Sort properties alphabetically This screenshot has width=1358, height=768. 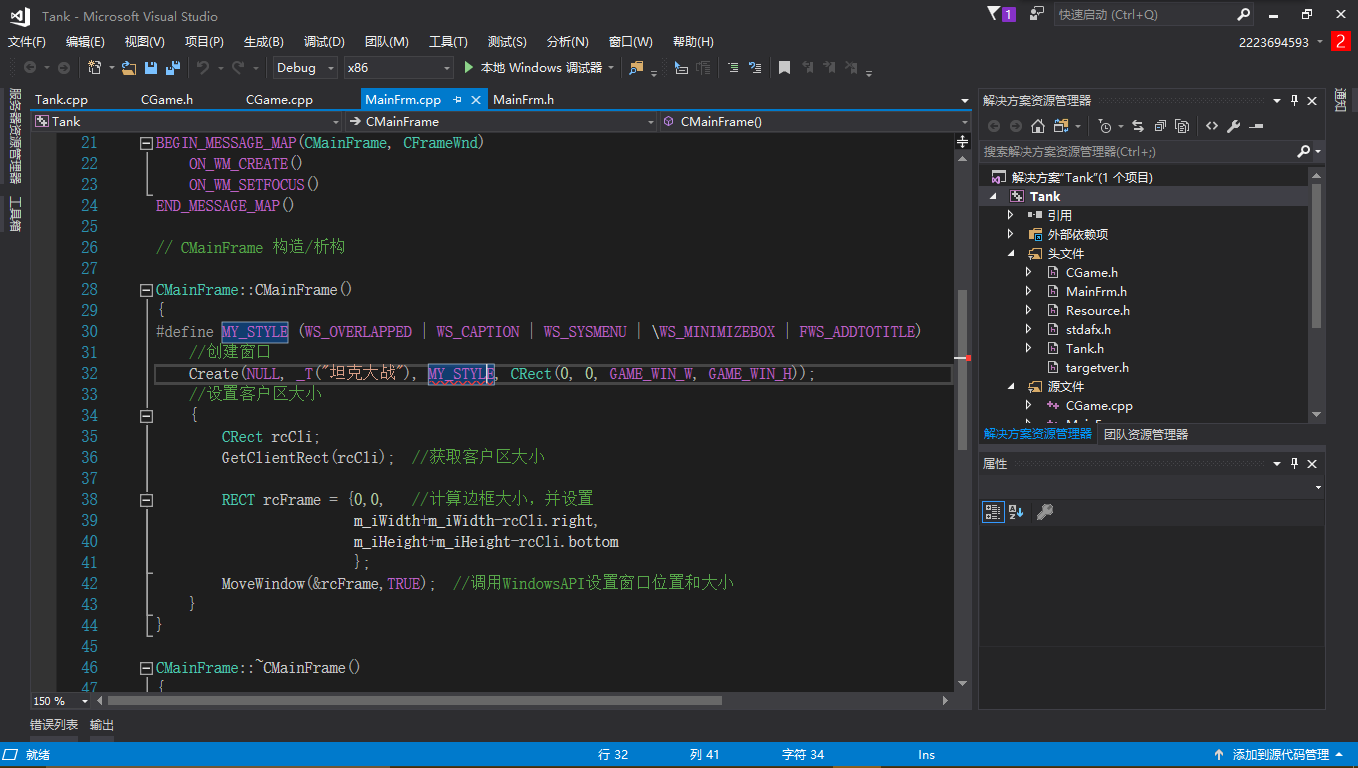point(1016,512)
